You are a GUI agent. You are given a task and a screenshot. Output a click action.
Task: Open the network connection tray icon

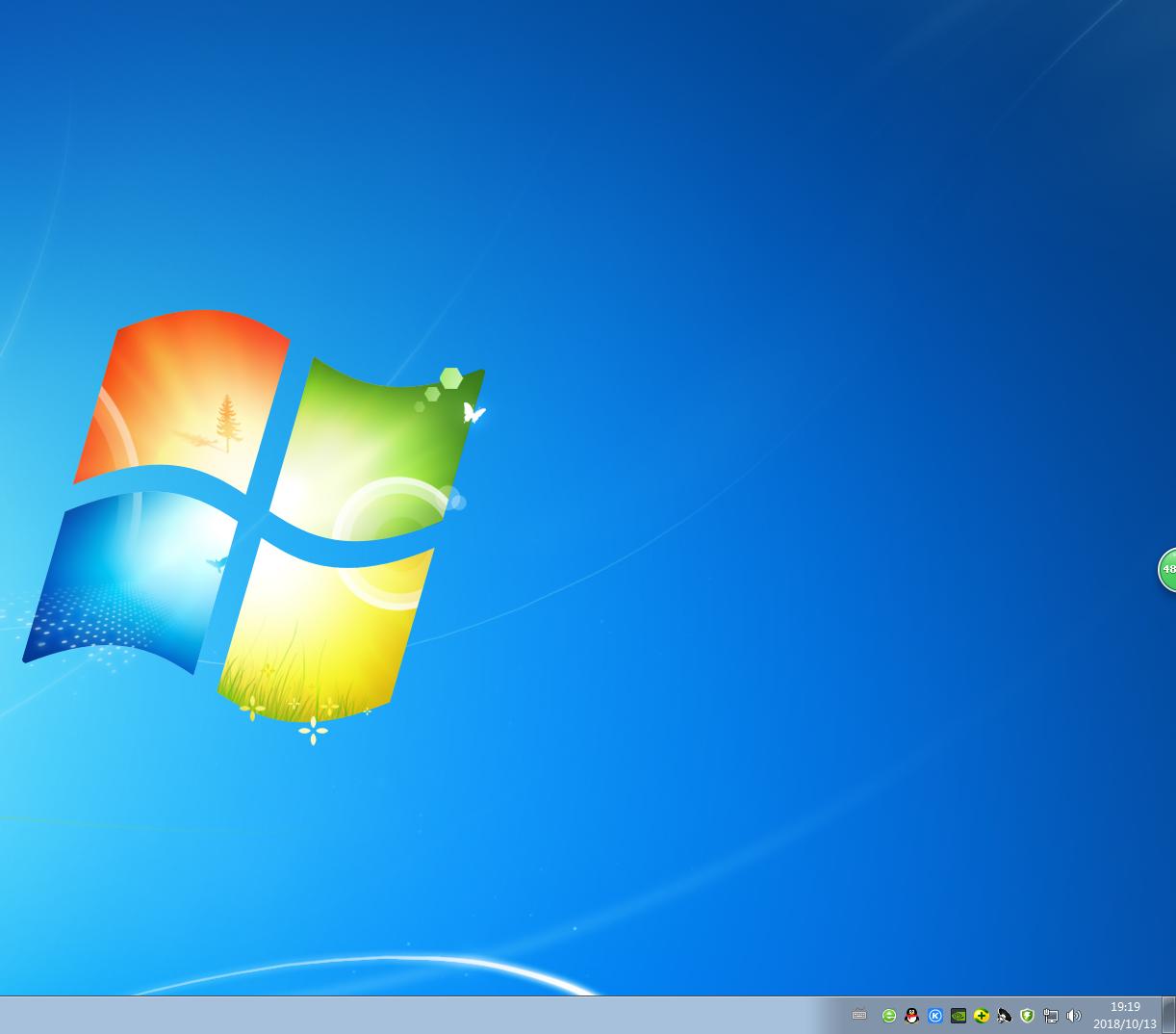pos(1051,1015)
